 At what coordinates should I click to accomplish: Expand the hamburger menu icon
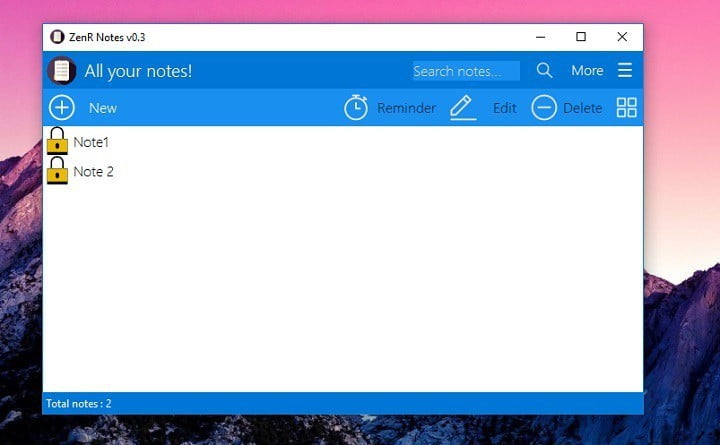tap(625, 70)
